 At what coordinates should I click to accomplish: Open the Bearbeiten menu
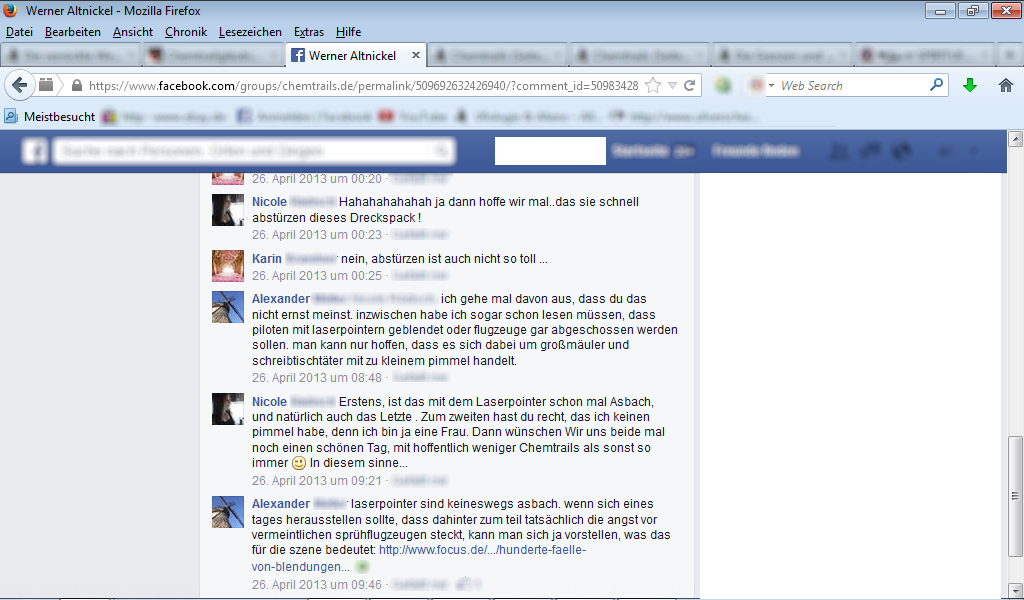tap(72, 32)
